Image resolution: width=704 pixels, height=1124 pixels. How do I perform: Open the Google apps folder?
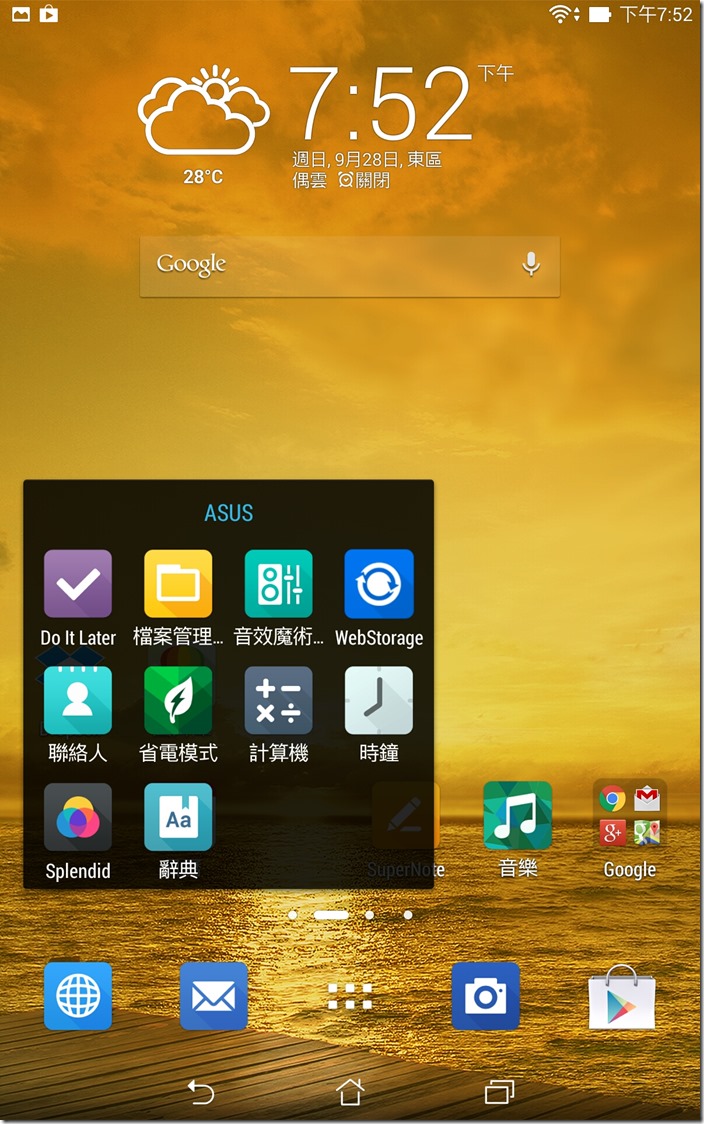coord(629,816)
